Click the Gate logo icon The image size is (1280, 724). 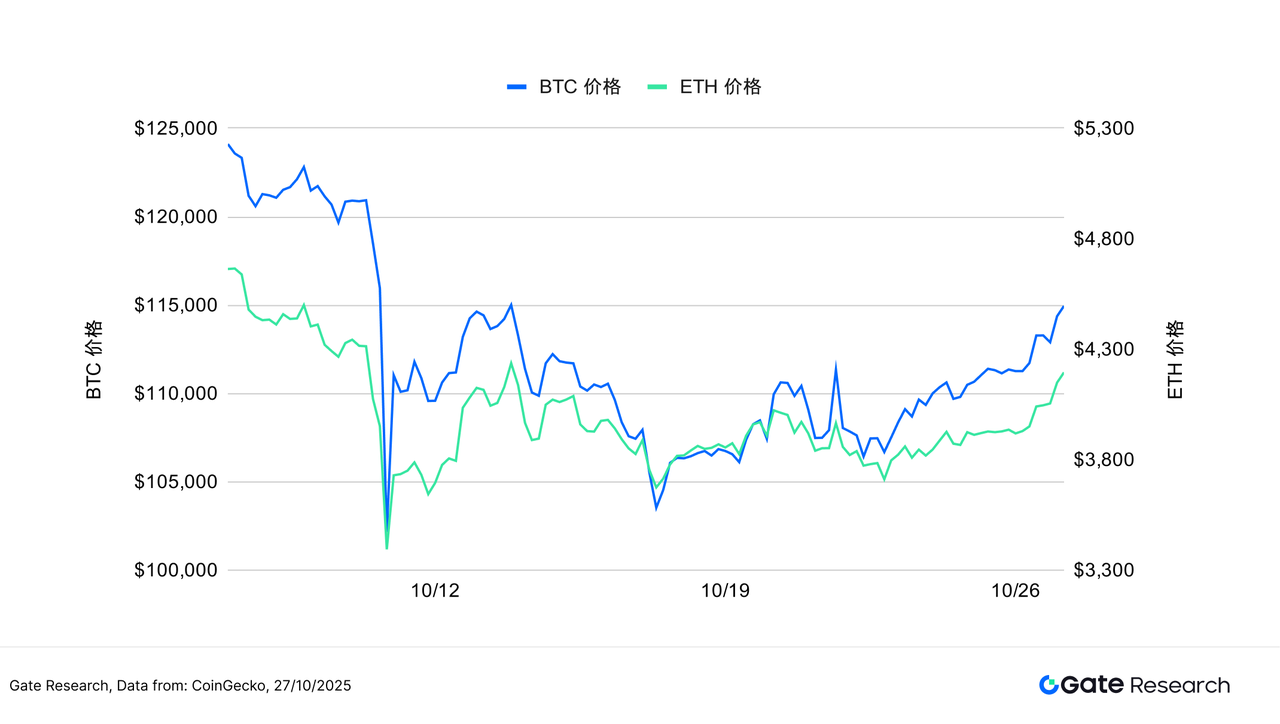1048,685
